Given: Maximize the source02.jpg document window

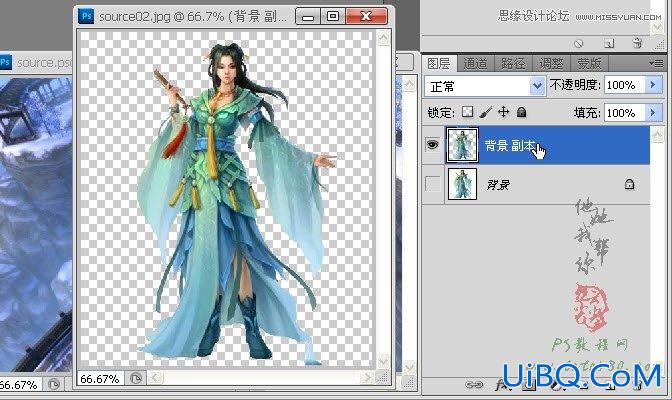Looking at the screenshot, I should pos(333,16).
